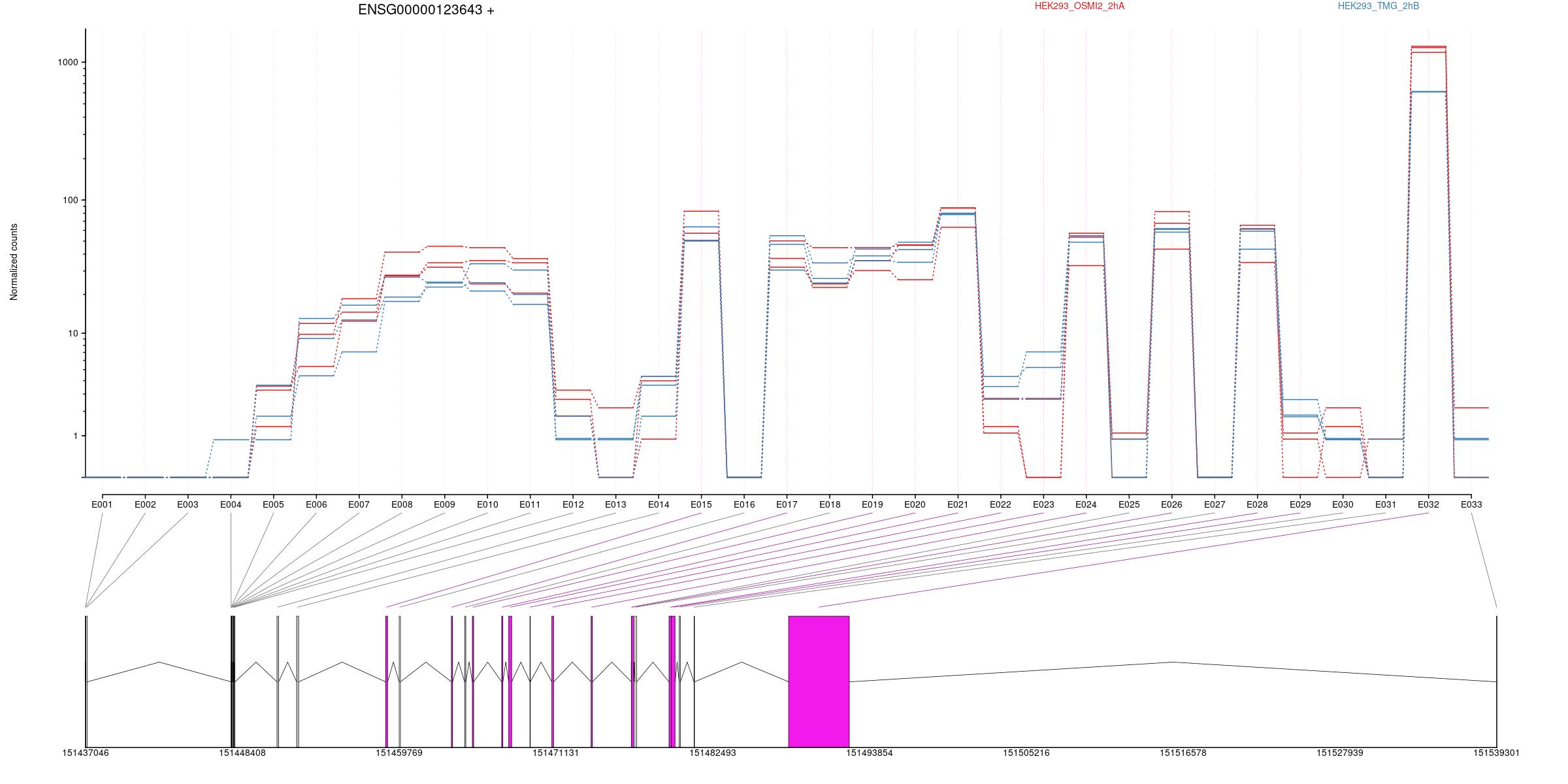Click exon bin label E007
This screenshot has height=784, width=1568.
(359, 504)
